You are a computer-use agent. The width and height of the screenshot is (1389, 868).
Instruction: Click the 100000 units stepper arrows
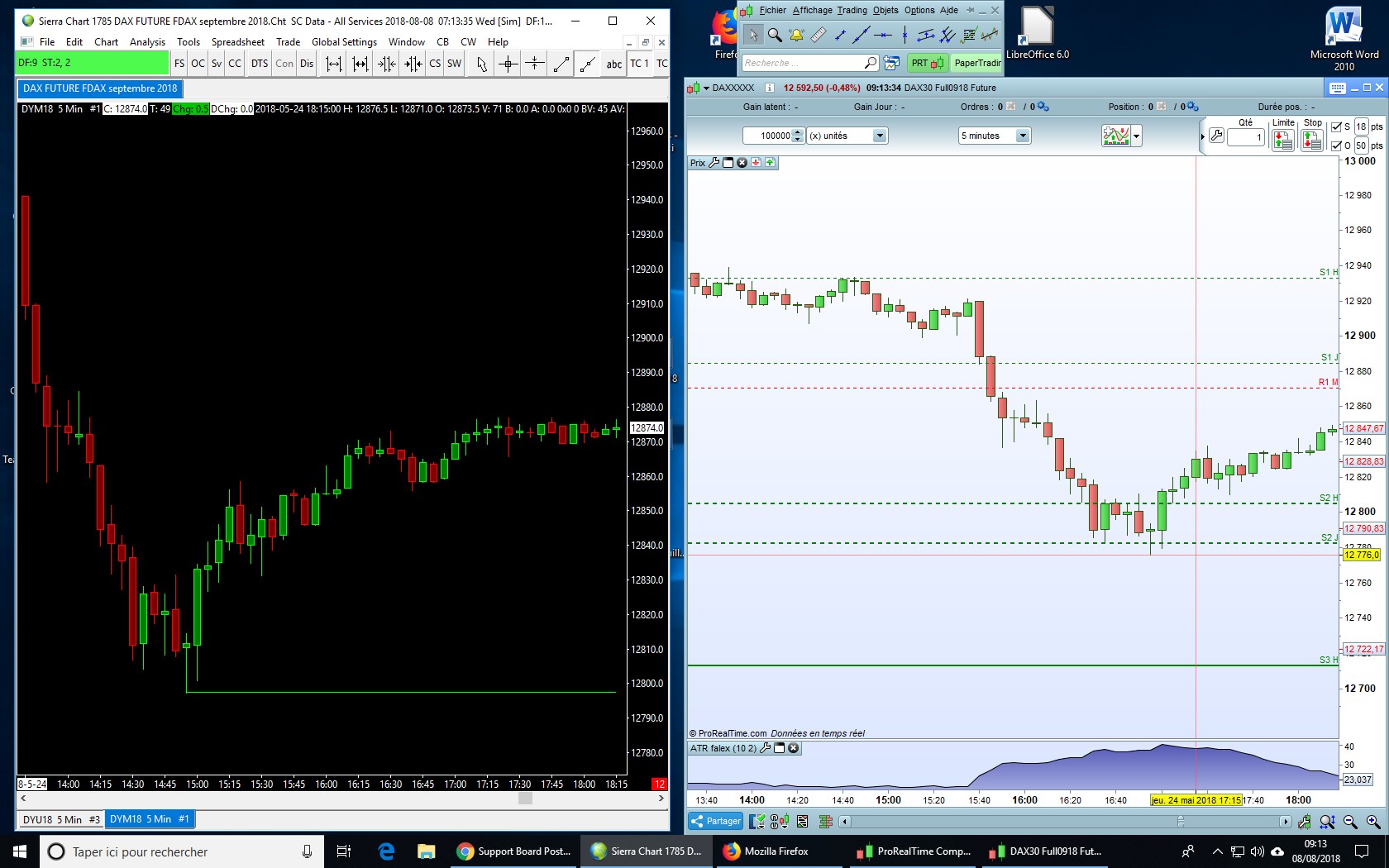click(797, 136)
